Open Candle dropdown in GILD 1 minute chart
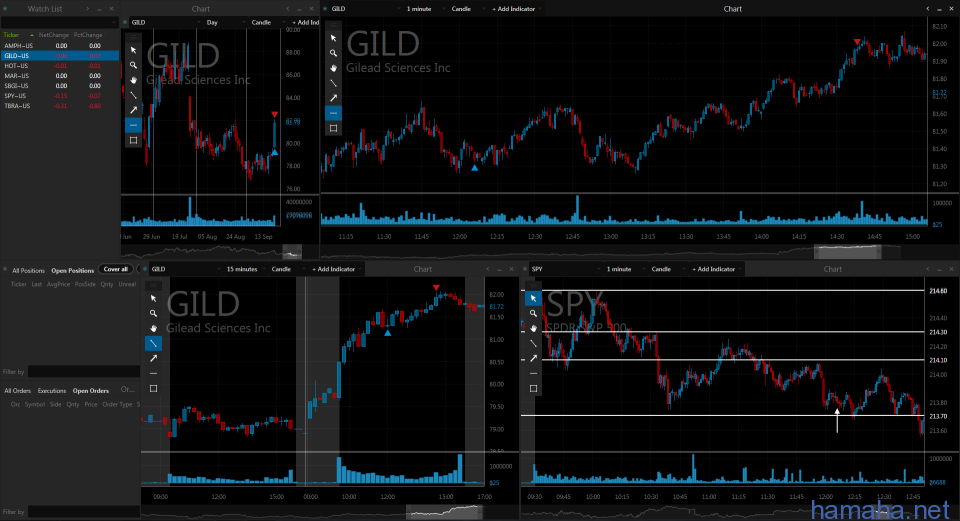This screenshot has height=521, width=960. [x=466, y=9]
